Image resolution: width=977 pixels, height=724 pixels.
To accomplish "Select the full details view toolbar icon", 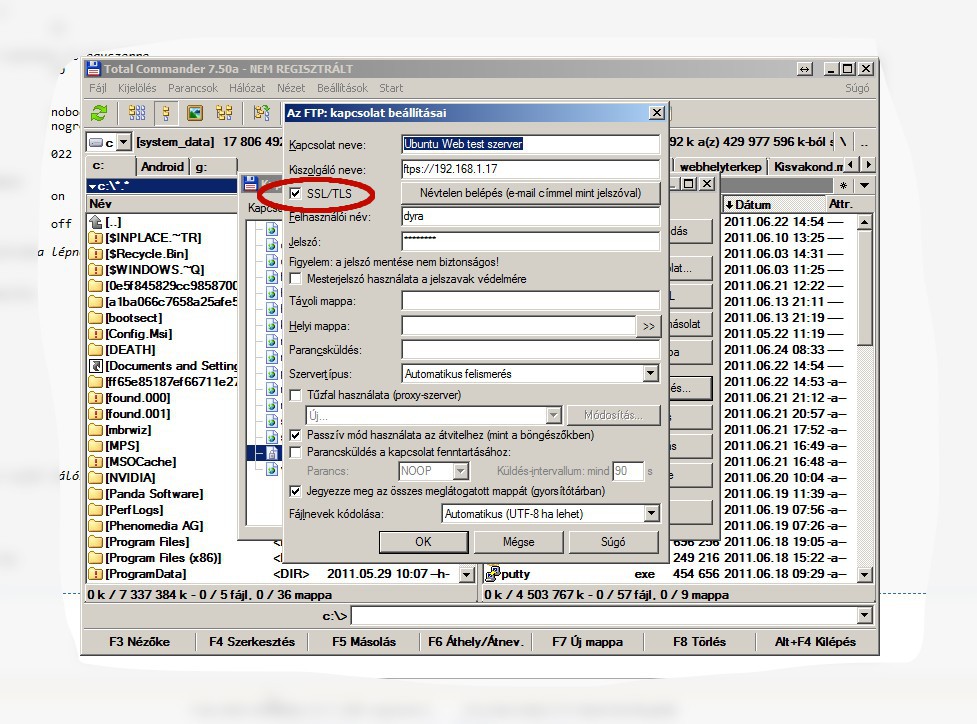I will point(166,113).
